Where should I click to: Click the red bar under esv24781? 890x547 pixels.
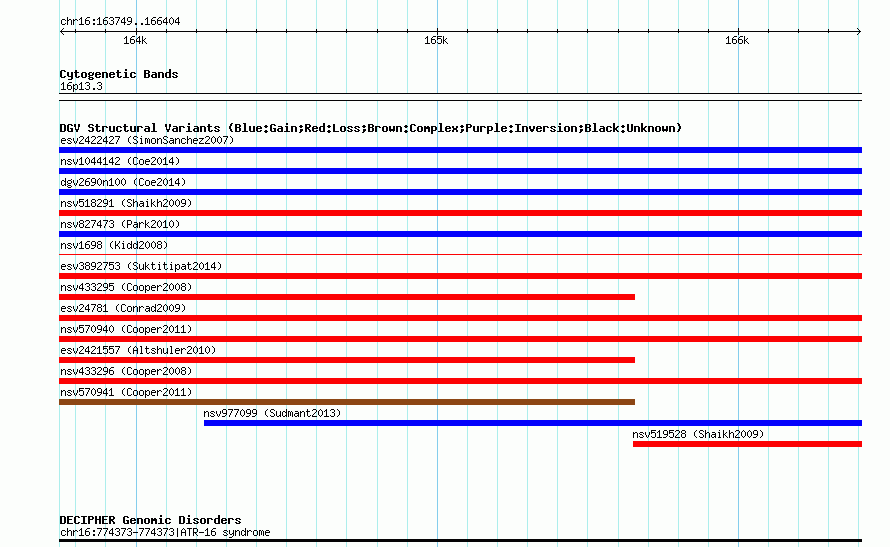pyautogui.click(x=460, y=318)
